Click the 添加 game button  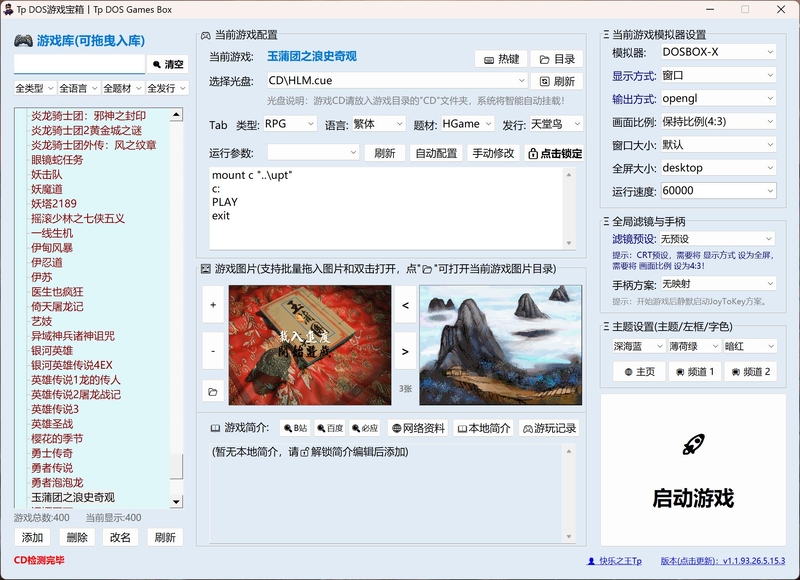coord(32,538)
